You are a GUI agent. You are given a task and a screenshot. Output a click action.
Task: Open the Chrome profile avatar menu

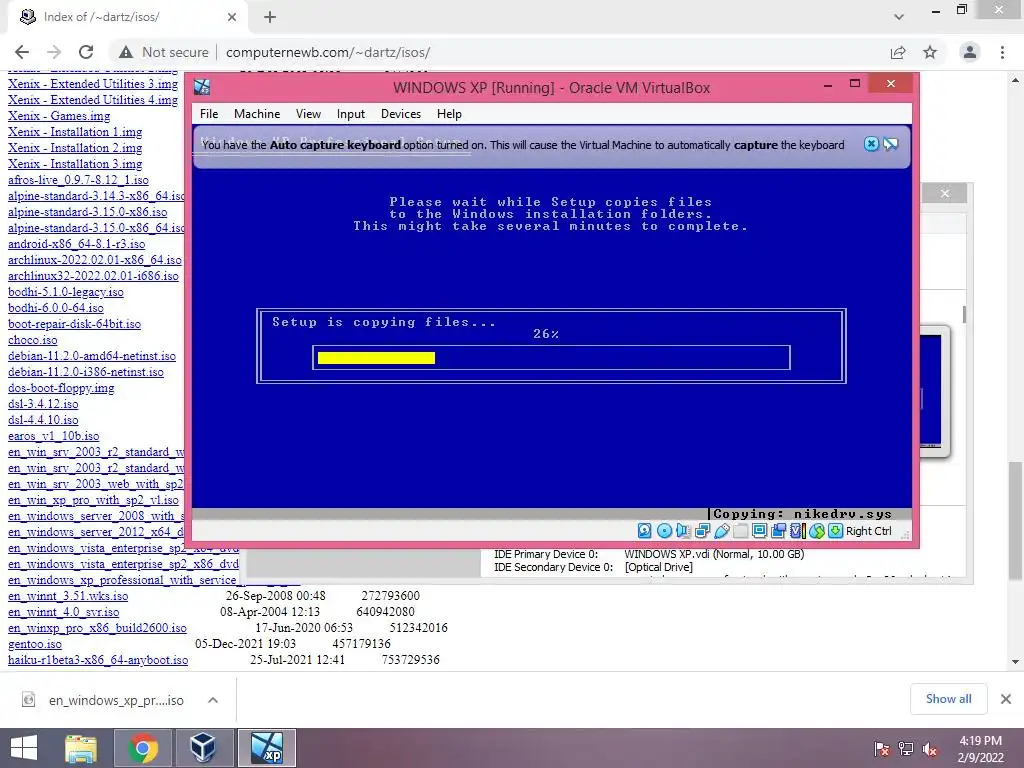[x=970, y=52]
